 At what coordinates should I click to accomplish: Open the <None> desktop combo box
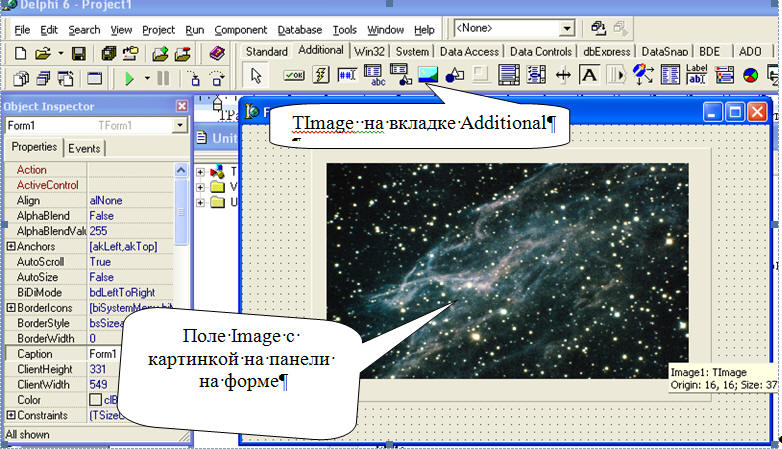(x=514, y=28)
